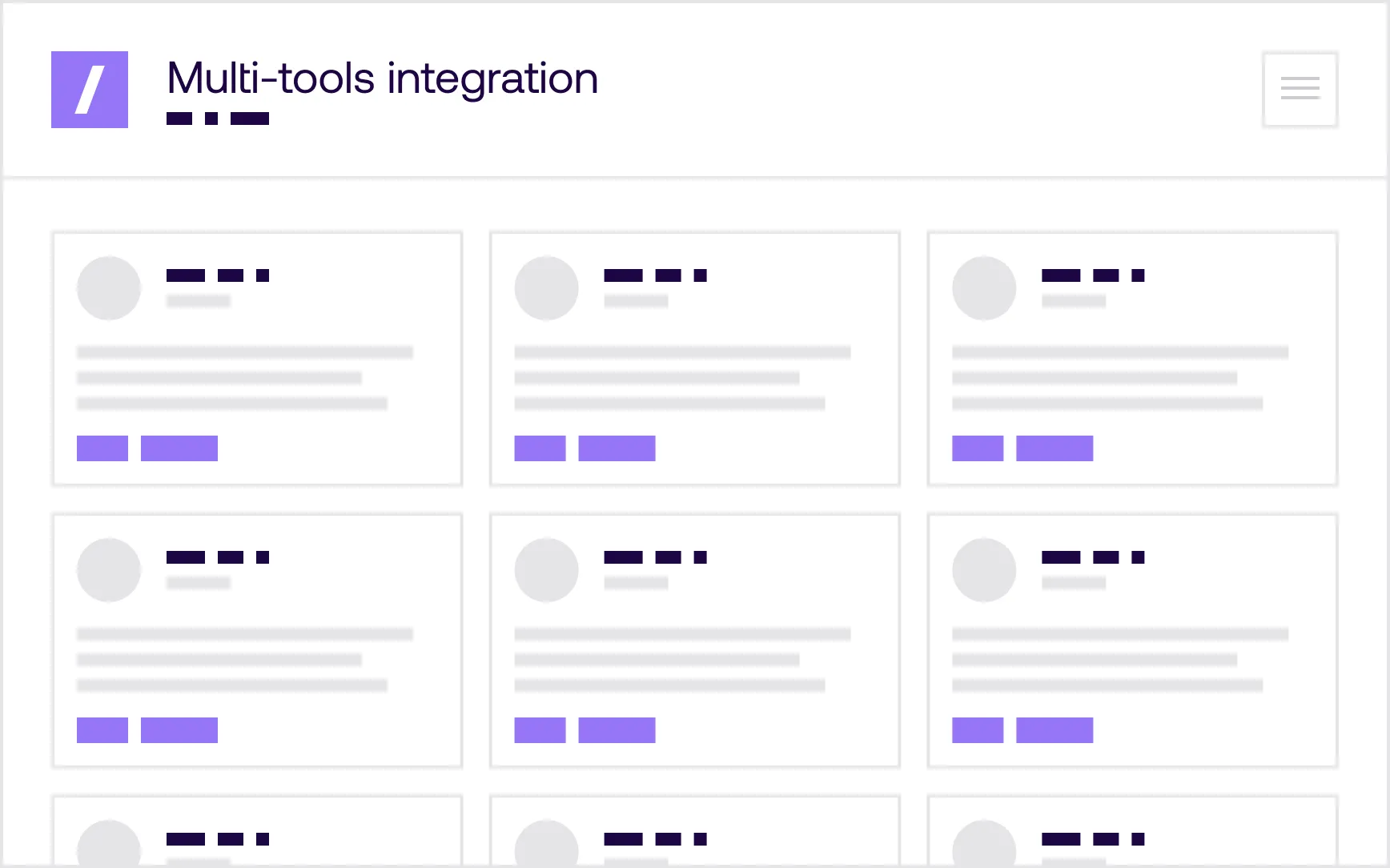This screenshot has height=868, width=1390.
Task: Click the dark title of the second-row right card
Action: tap(1093, 557)
